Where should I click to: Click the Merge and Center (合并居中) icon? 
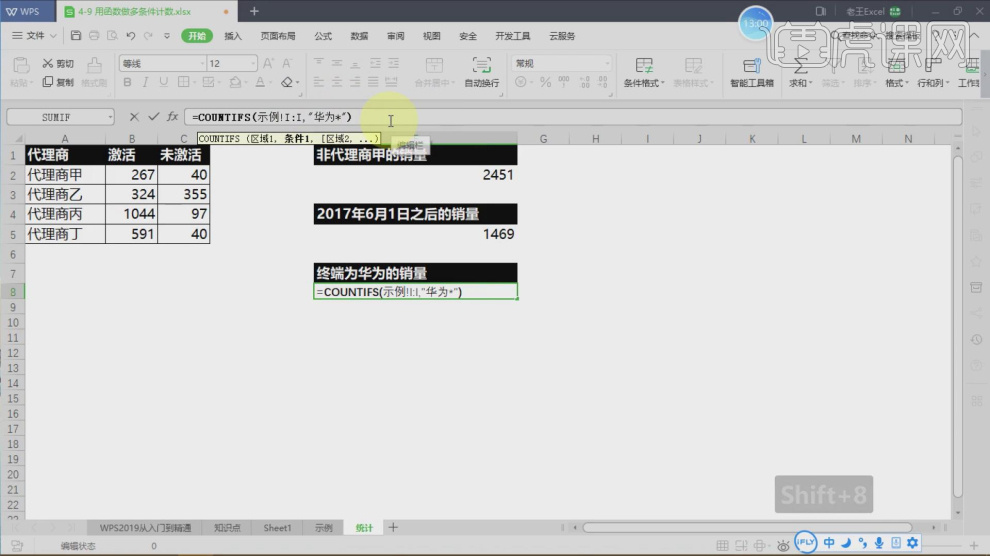pos(434,65)
